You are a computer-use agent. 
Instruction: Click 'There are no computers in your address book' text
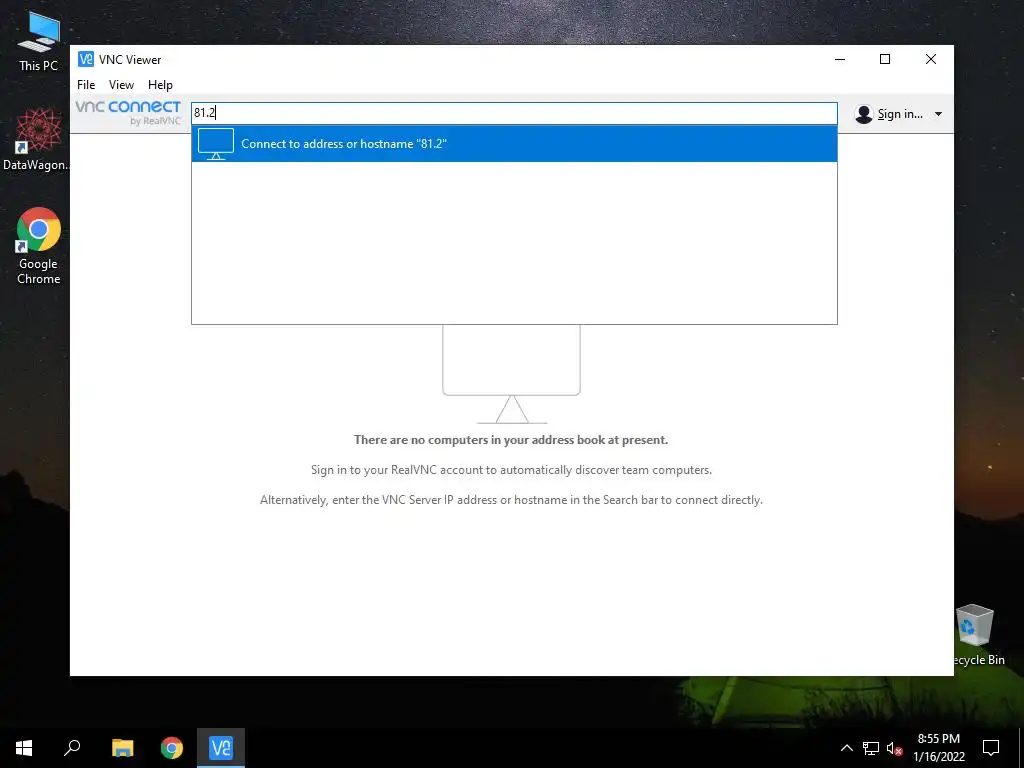(x=511, y=440)
